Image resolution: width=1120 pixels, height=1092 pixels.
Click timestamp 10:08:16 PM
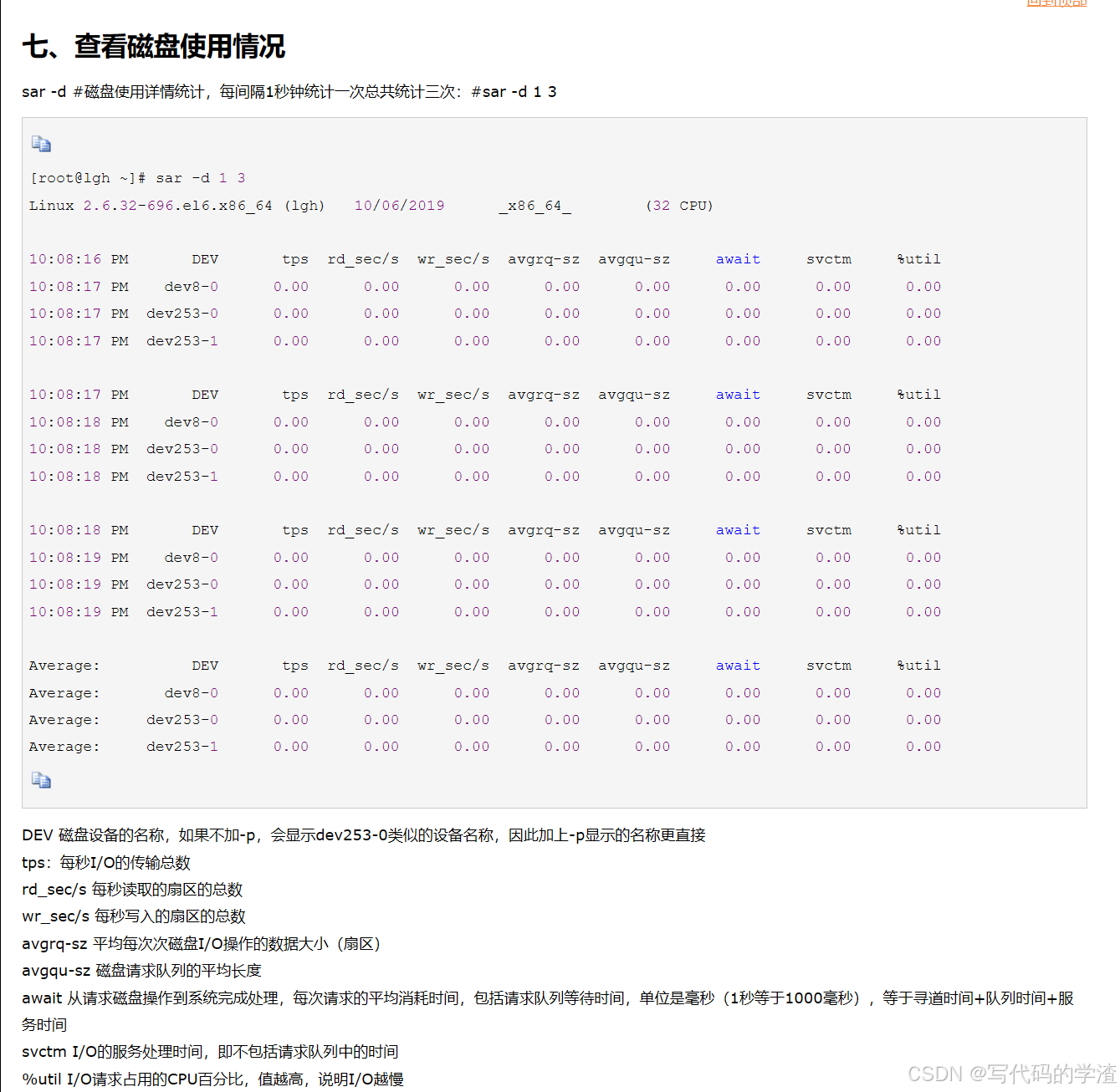pos(79,259)
